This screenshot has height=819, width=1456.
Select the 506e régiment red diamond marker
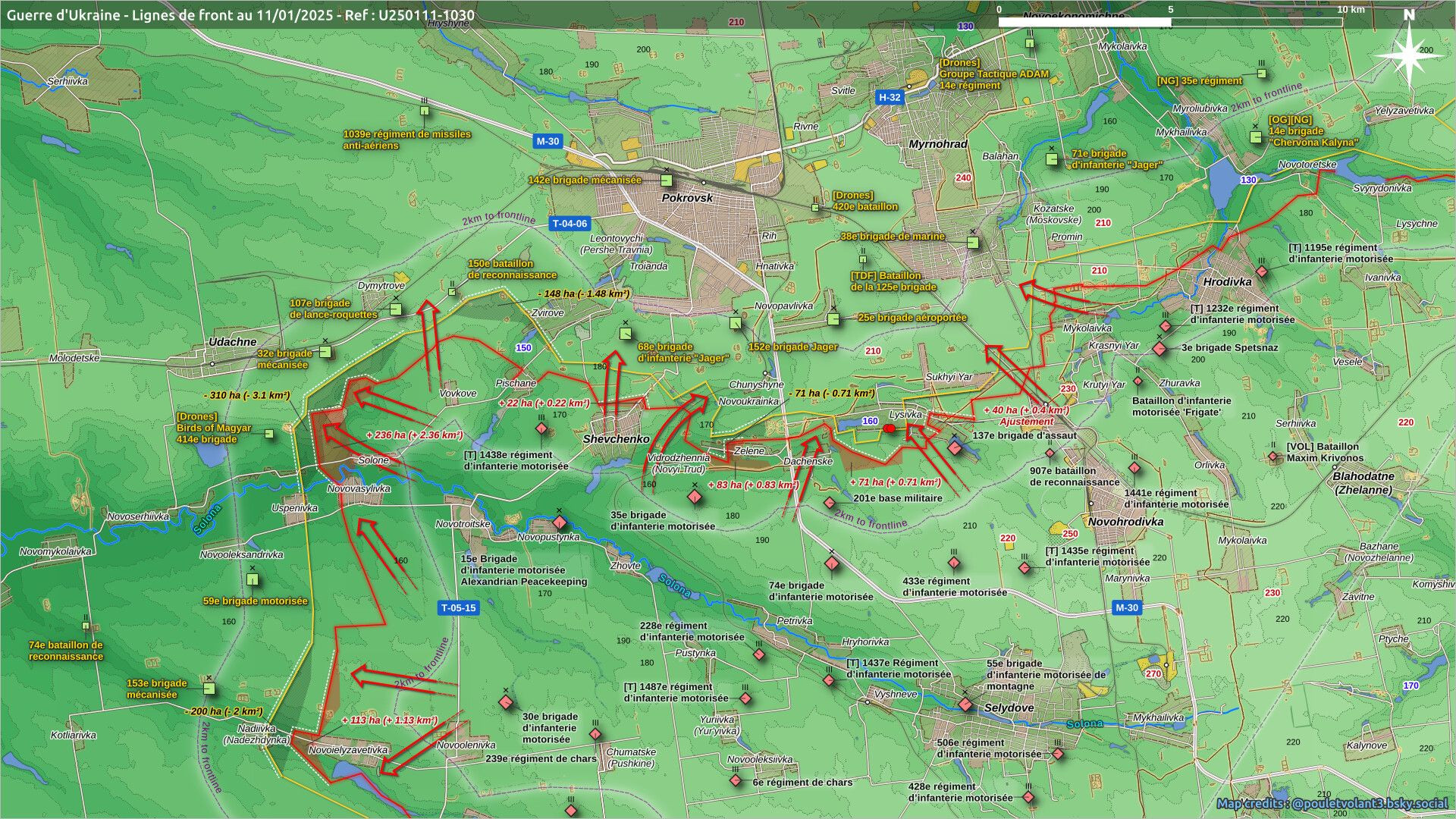point(1058,754)
